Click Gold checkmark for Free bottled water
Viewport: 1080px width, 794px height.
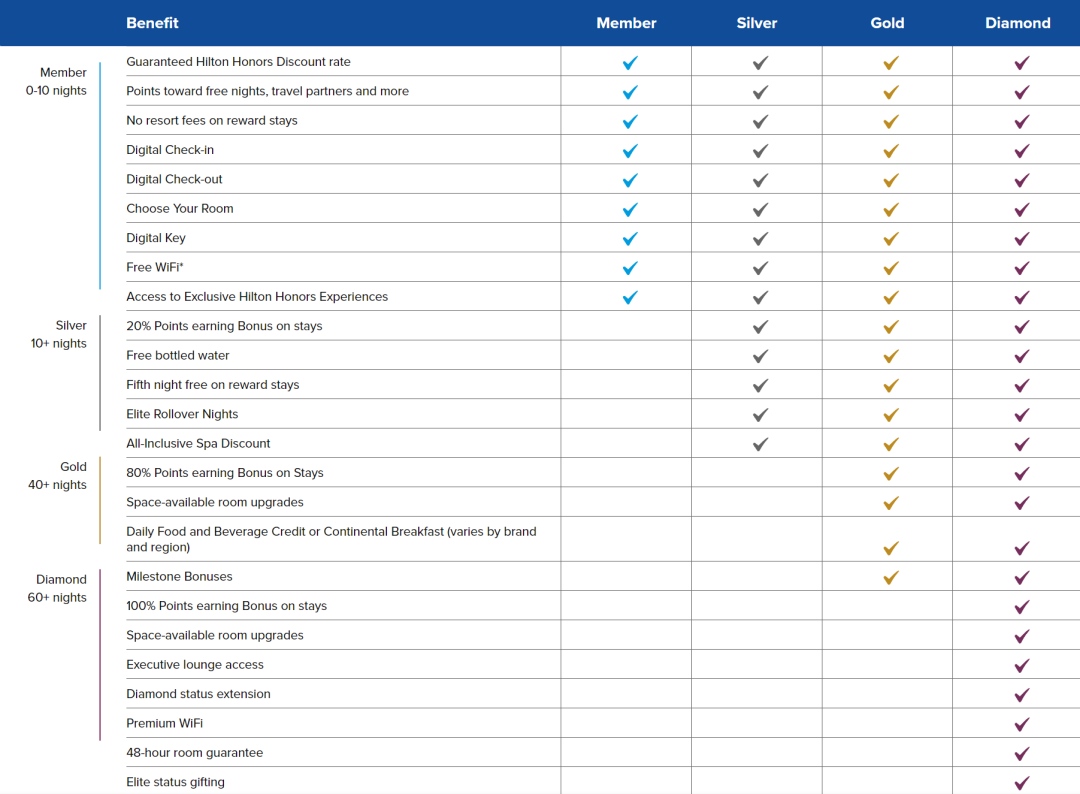point(891,357)
